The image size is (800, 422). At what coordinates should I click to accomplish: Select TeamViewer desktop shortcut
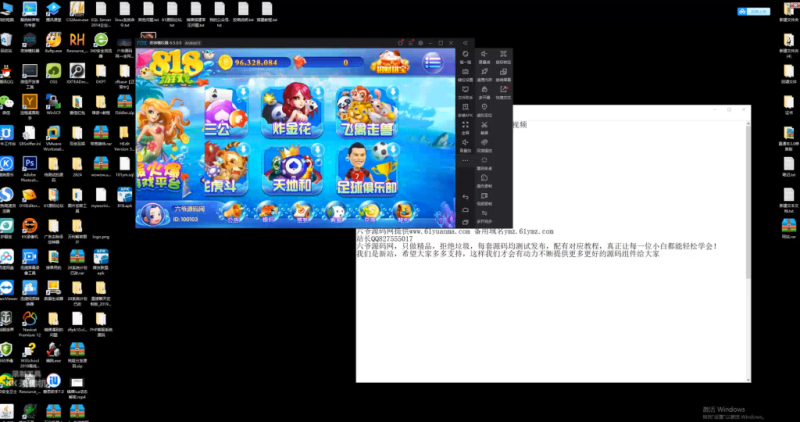(7, 290)
